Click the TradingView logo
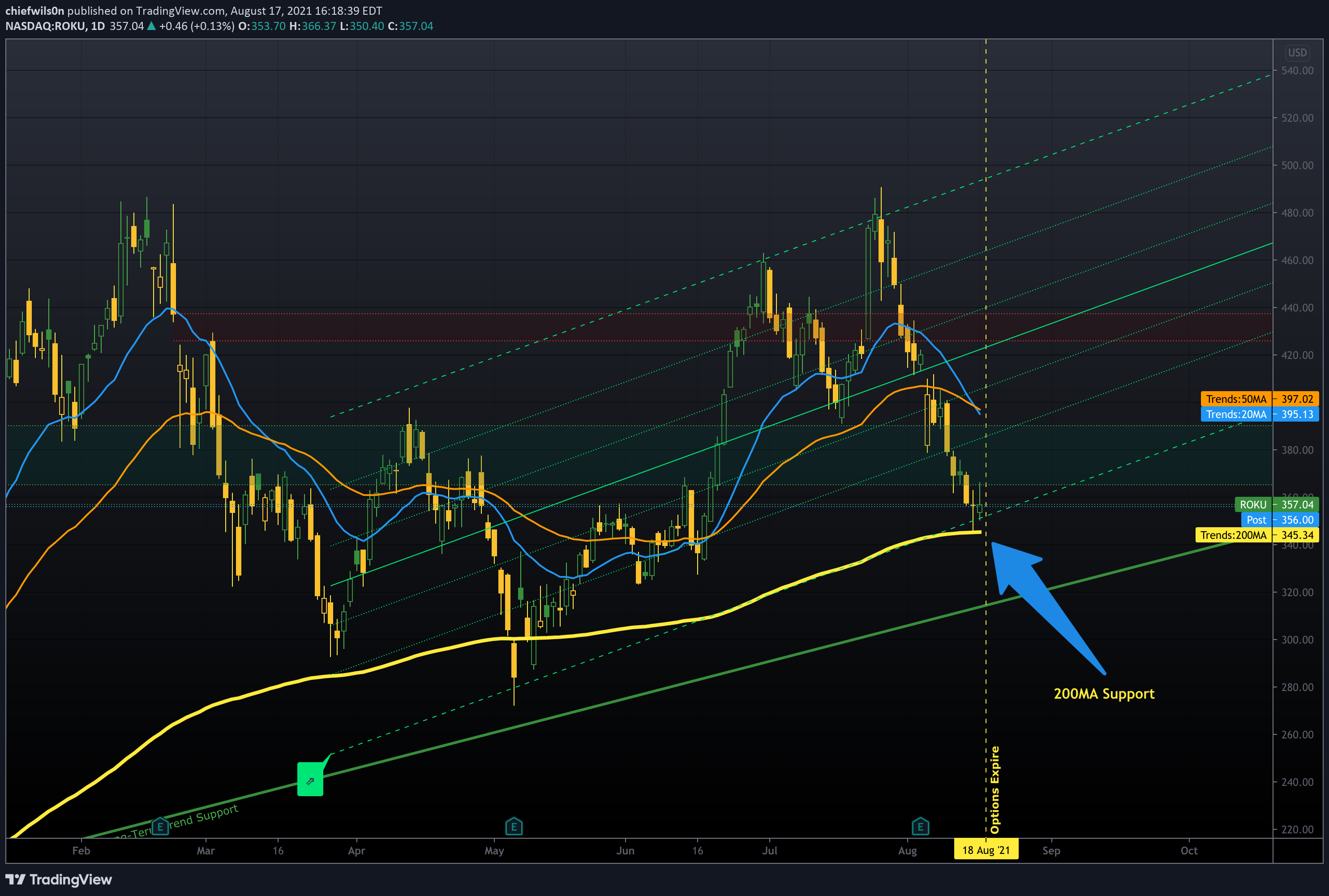 [58, 879]
